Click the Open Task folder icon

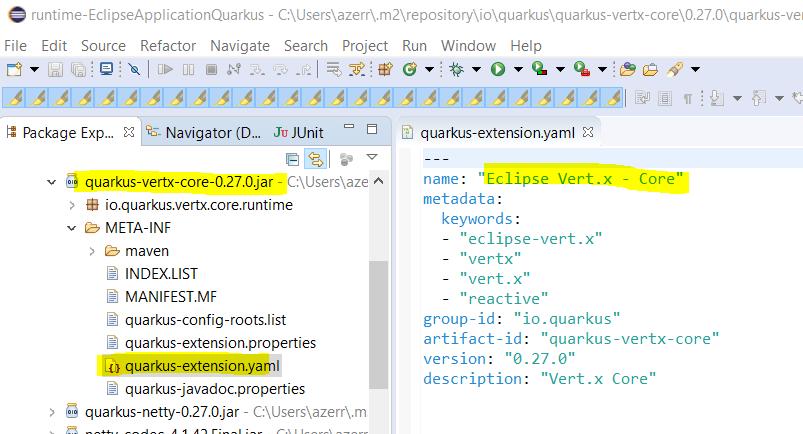650,69
